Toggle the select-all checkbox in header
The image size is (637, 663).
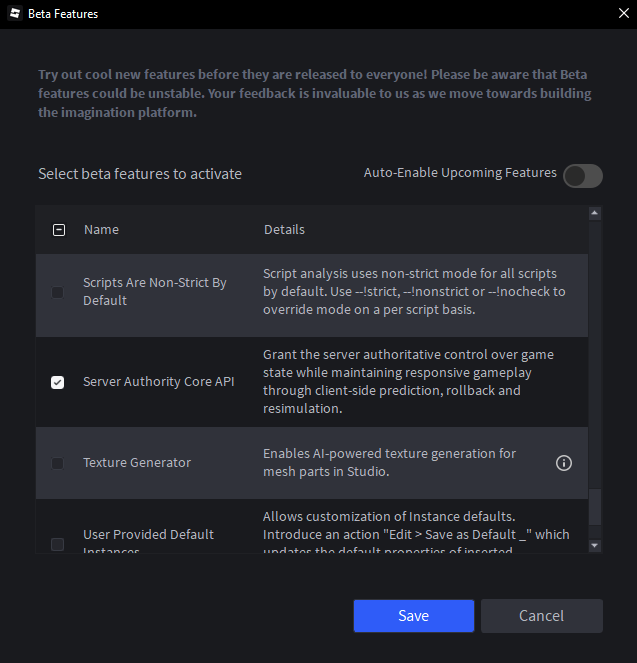click(58, 230)
